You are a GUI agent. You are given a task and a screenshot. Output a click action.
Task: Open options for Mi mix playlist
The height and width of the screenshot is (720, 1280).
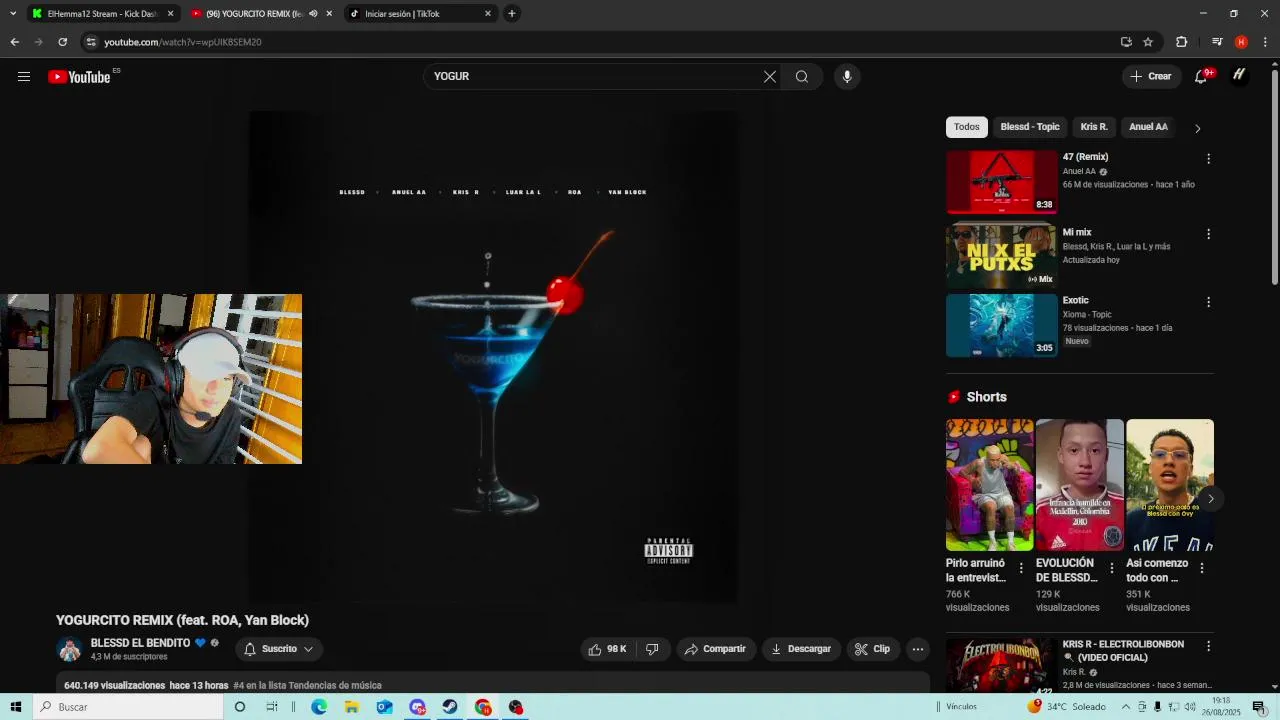[x=1208, y=234]
